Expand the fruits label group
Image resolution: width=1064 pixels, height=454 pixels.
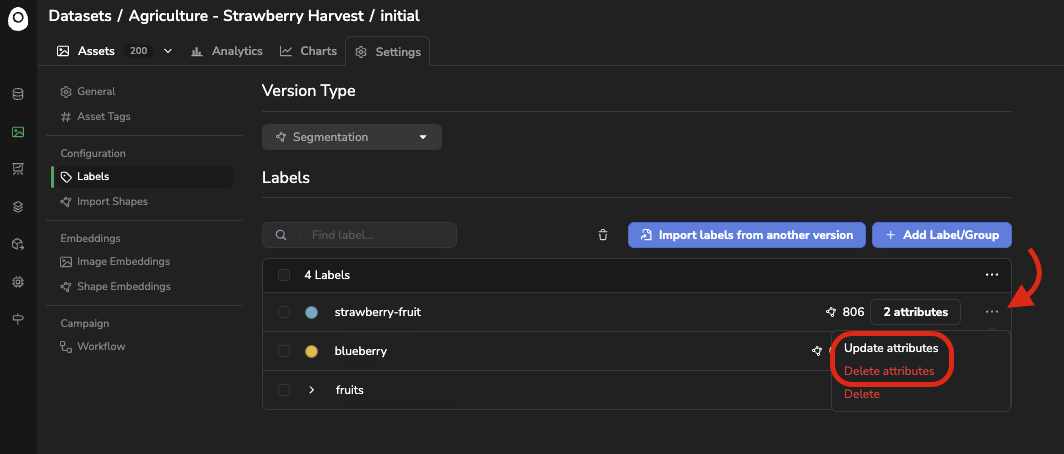pos(311,390)
